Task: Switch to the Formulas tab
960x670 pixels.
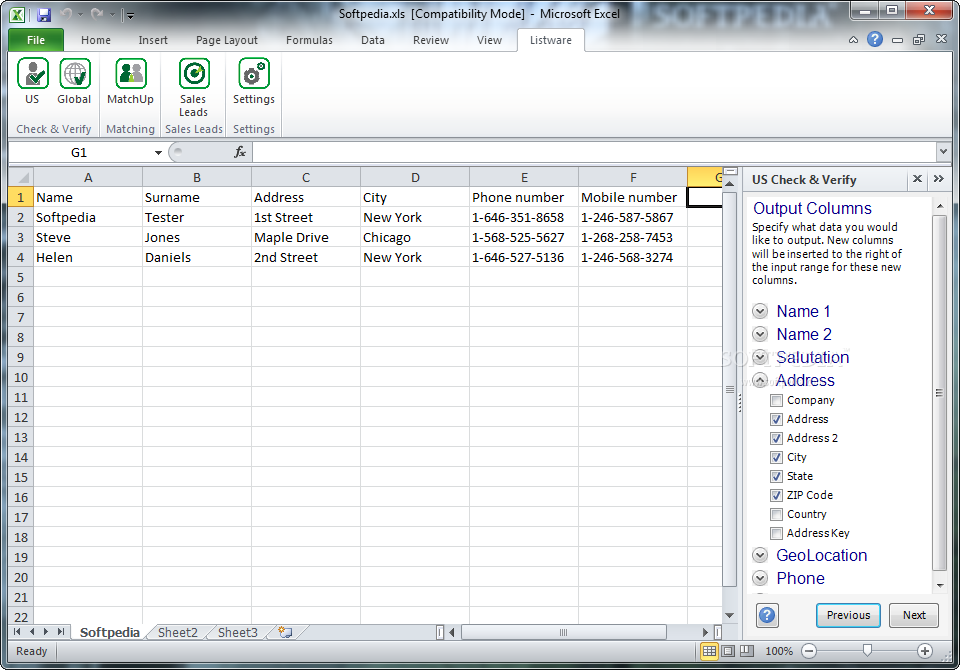Action: pos(309,40)
